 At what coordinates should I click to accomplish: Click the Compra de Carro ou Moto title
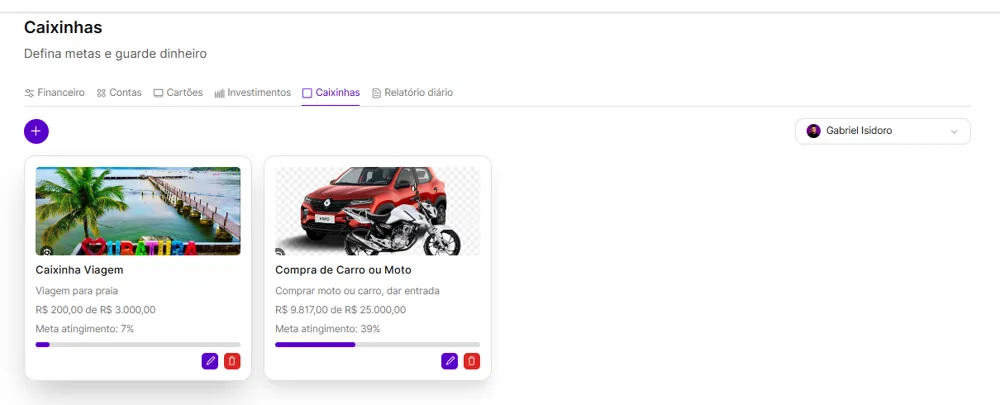click(x=343, y=270)
